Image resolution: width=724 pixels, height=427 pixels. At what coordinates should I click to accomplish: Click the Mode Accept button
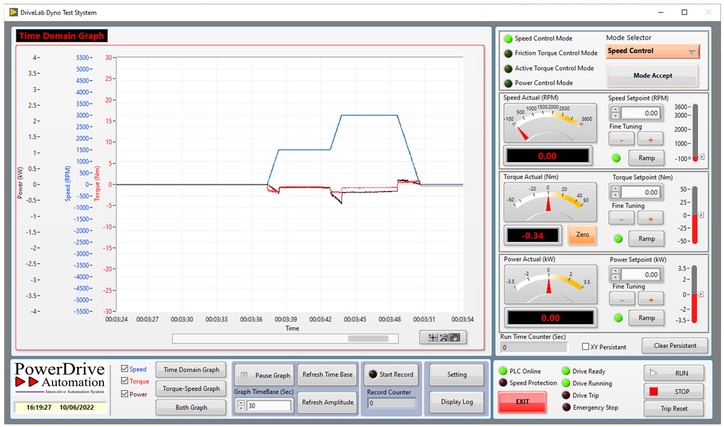(x=652, y=75)
